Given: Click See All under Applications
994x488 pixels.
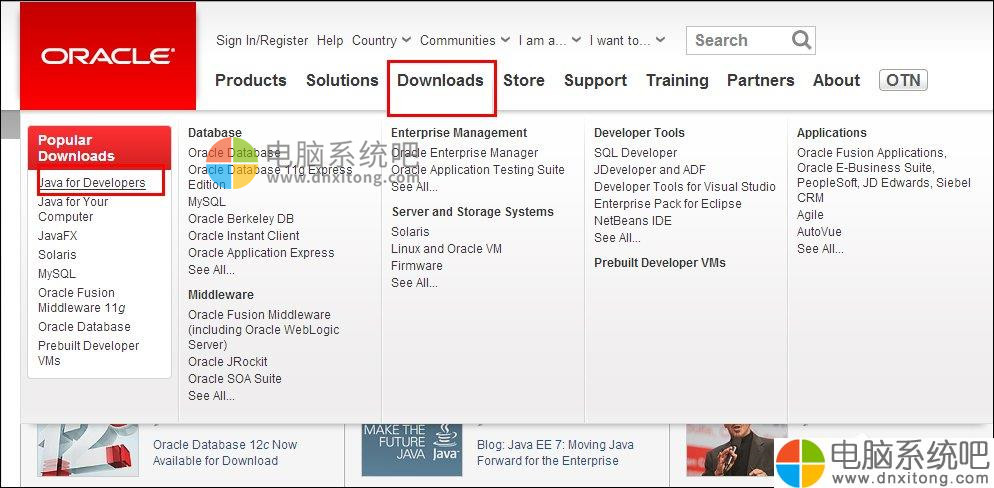Looking at the screenshot, I should (820, 249).
